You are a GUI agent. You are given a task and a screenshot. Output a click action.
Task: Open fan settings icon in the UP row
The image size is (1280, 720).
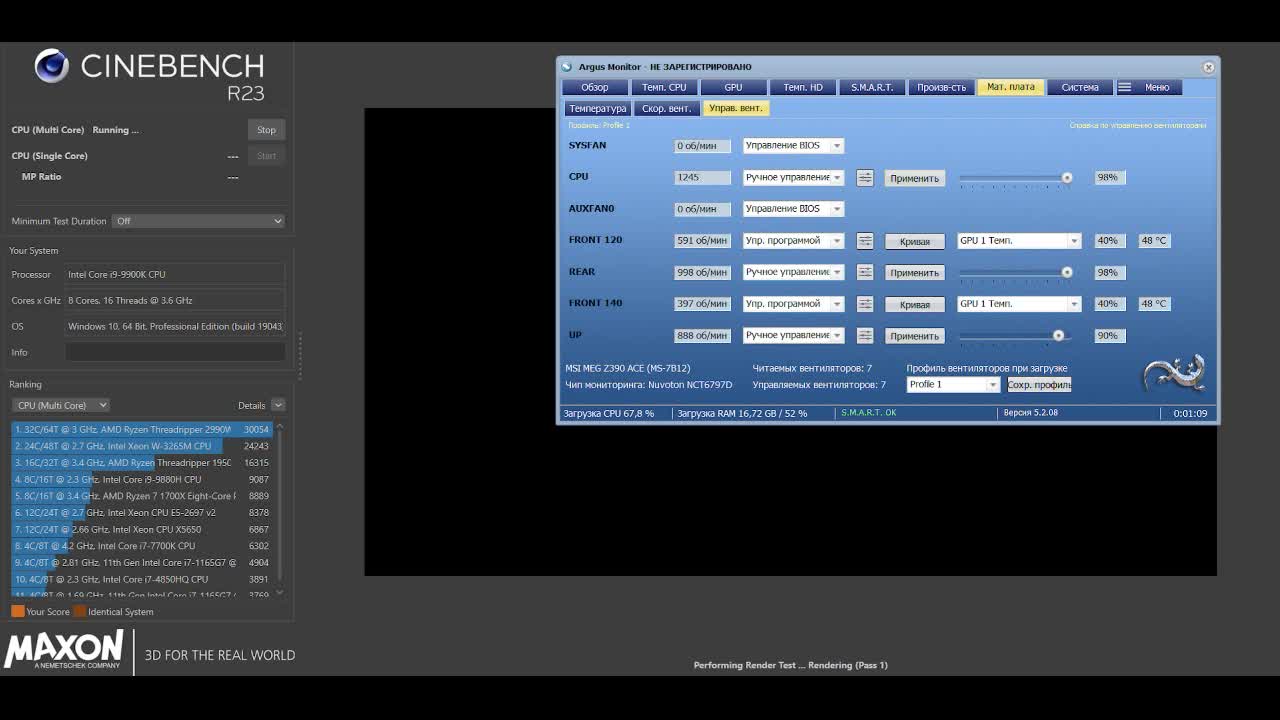coord(865,336)
